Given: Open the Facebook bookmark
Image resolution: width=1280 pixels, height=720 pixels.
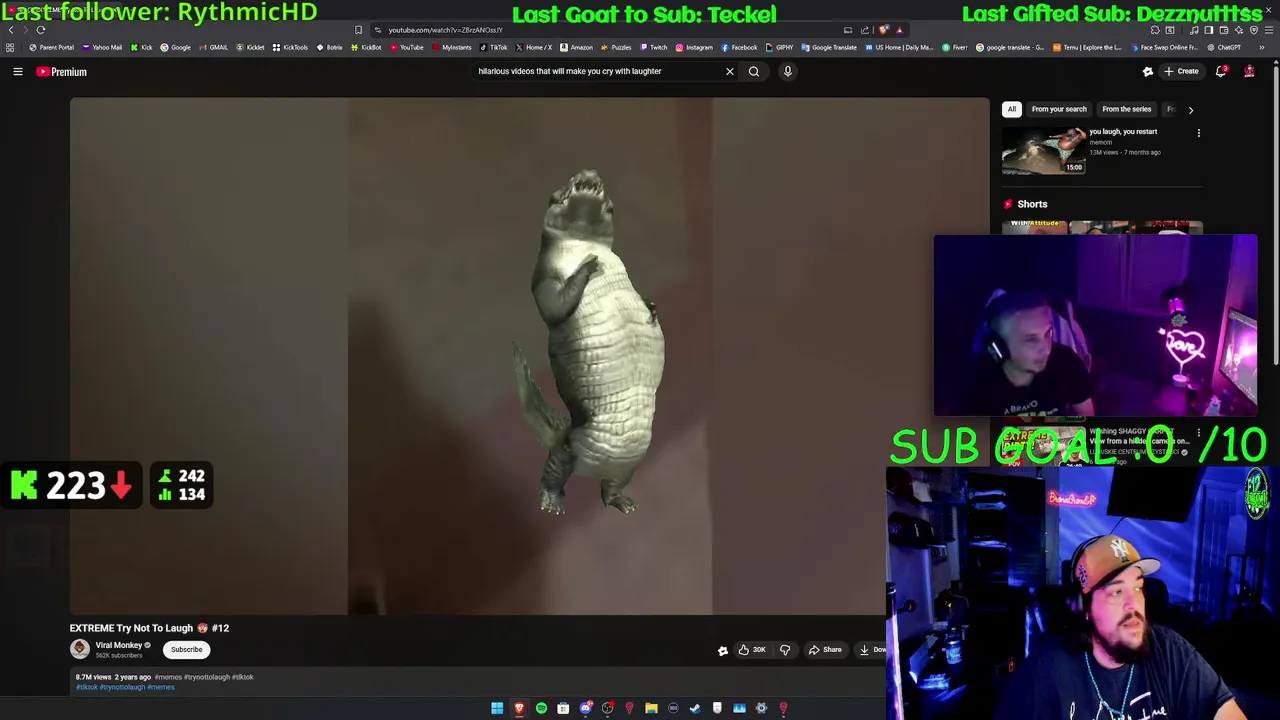Looking at the screenshot, I should (739, 47).
